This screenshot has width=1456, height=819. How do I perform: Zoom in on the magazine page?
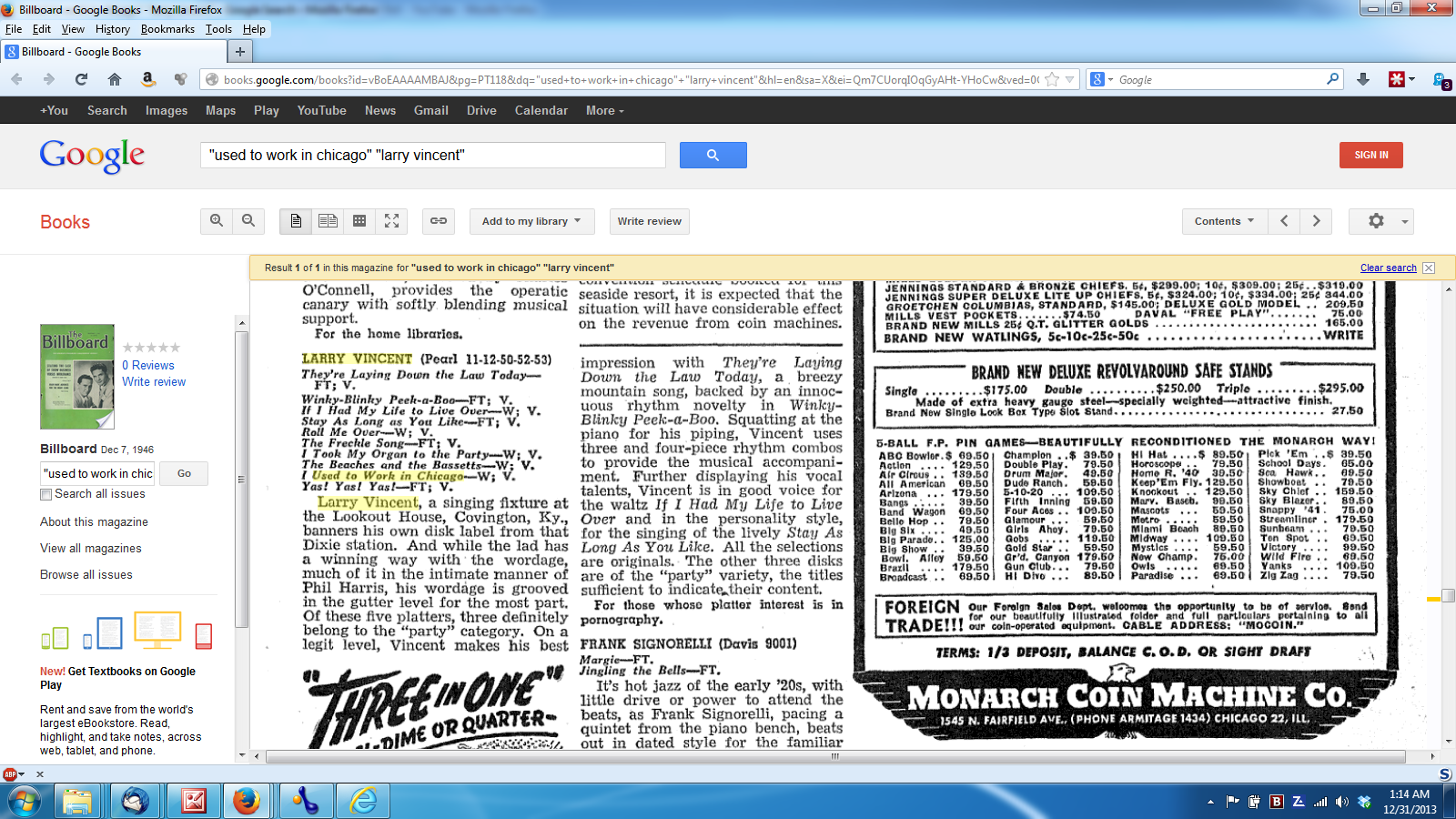[x=217, y=221]
